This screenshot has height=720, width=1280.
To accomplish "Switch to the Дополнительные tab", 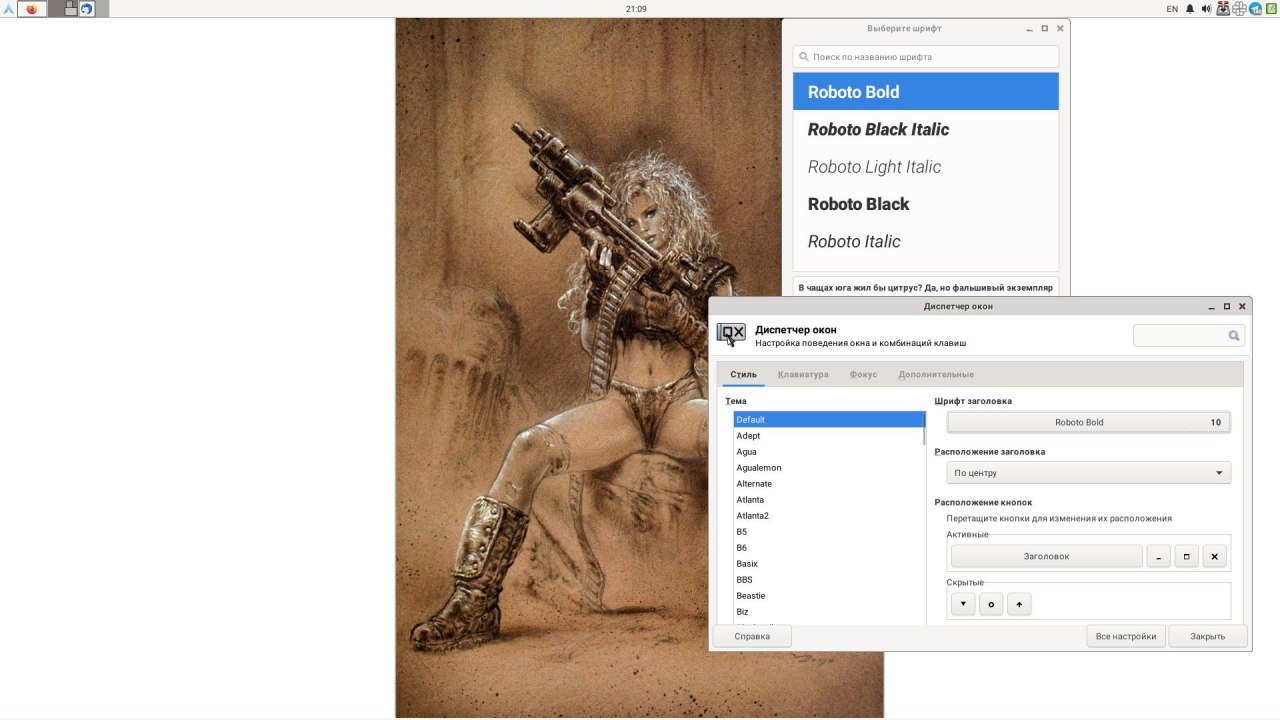I will pyautogui.click(x=936, y=375).
